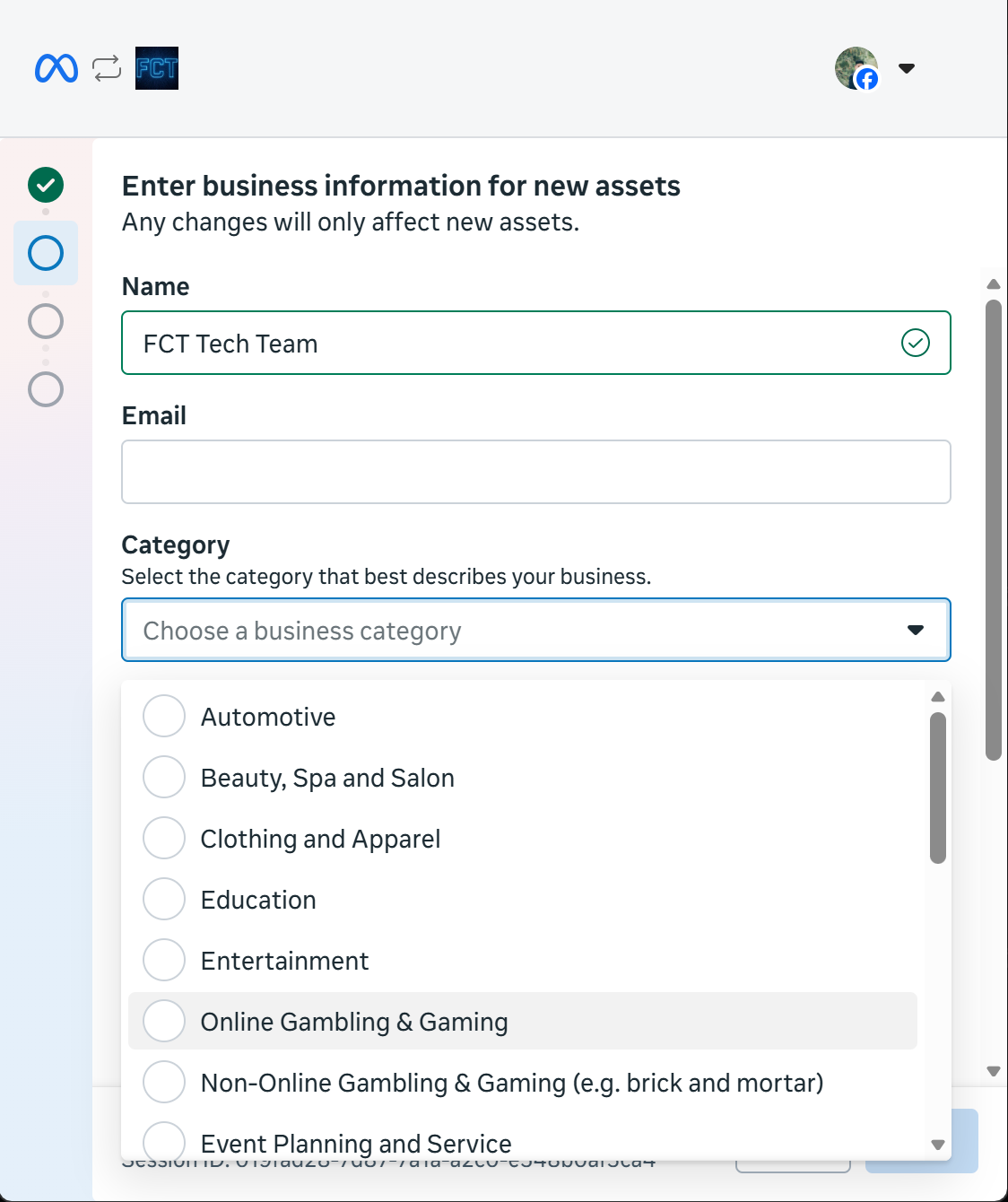Select the current second step circle

(x=46, y=253)
